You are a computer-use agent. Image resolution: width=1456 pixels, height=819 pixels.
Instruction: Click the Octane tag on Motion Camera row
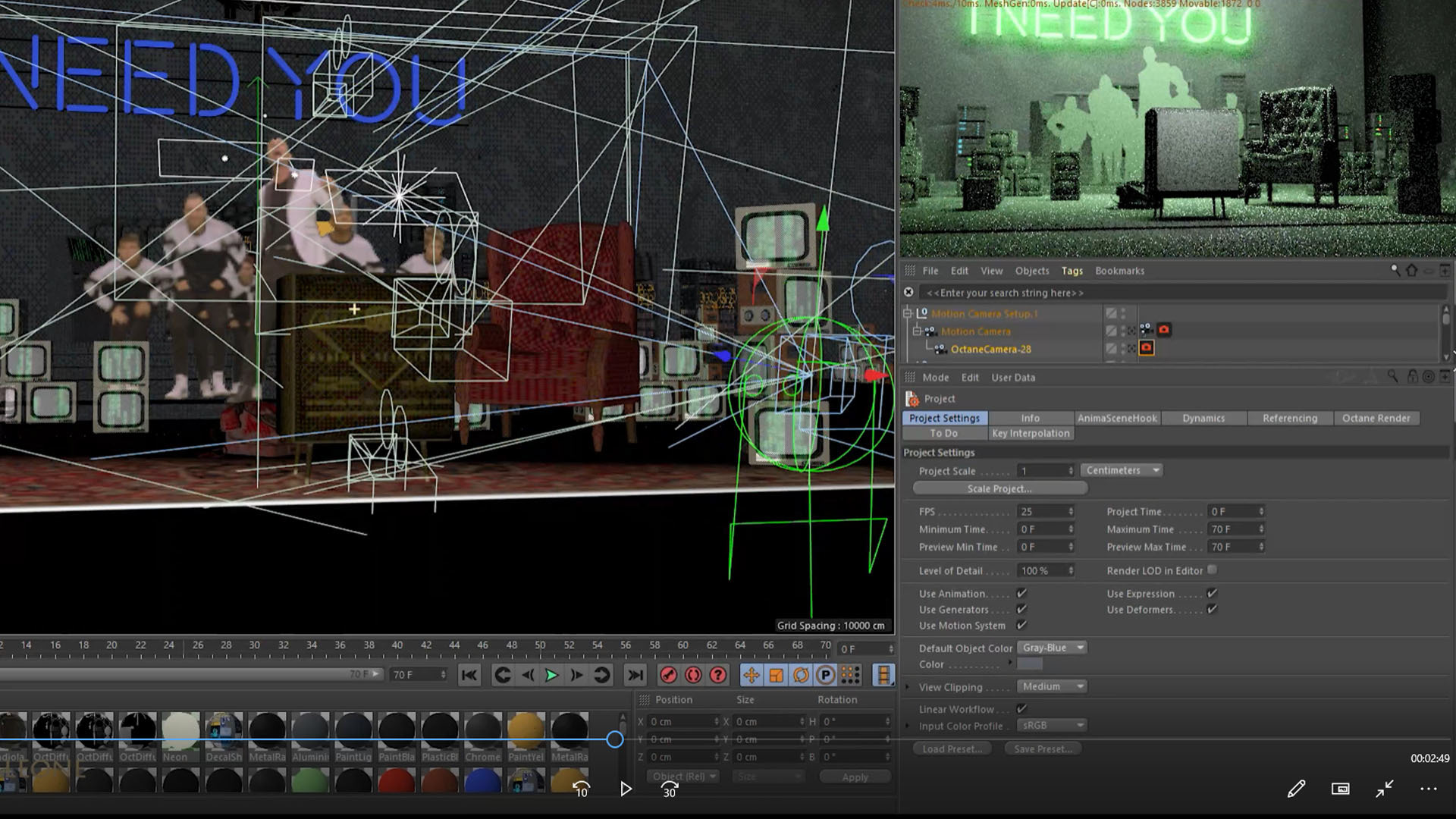pos(1163,330)
